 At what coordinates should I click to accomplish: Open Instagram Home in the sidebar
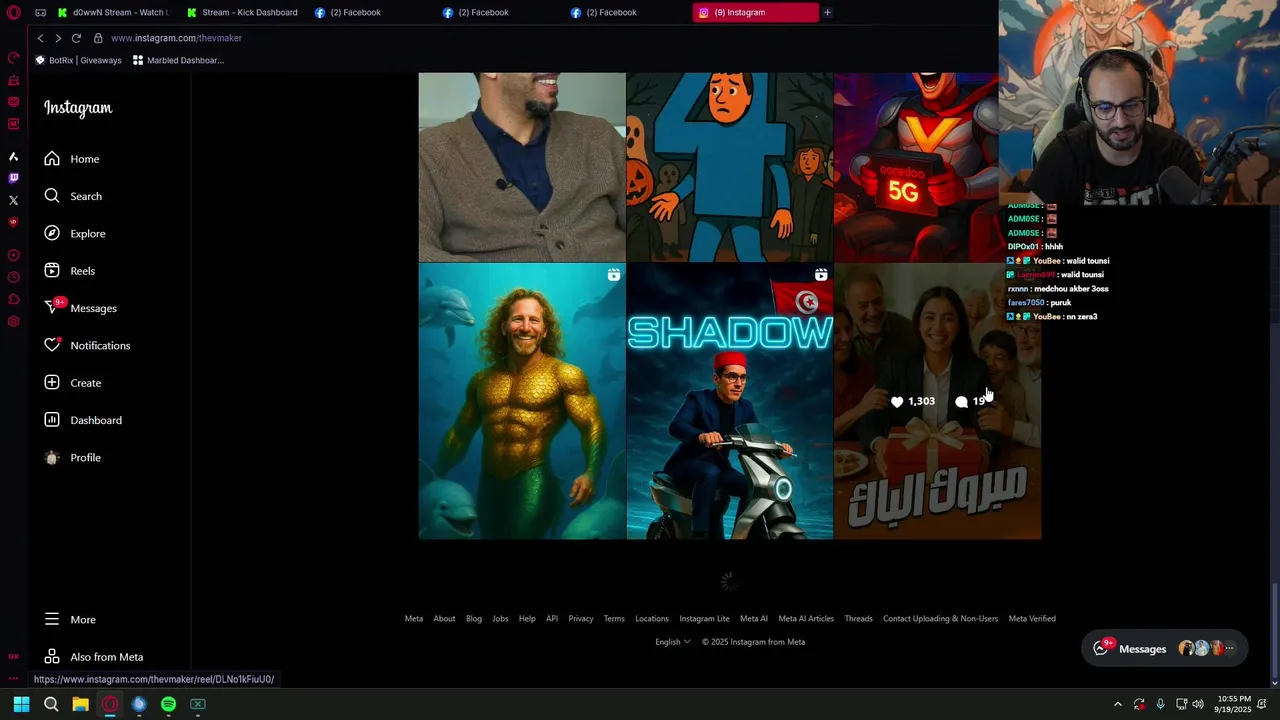pos(71,159)
